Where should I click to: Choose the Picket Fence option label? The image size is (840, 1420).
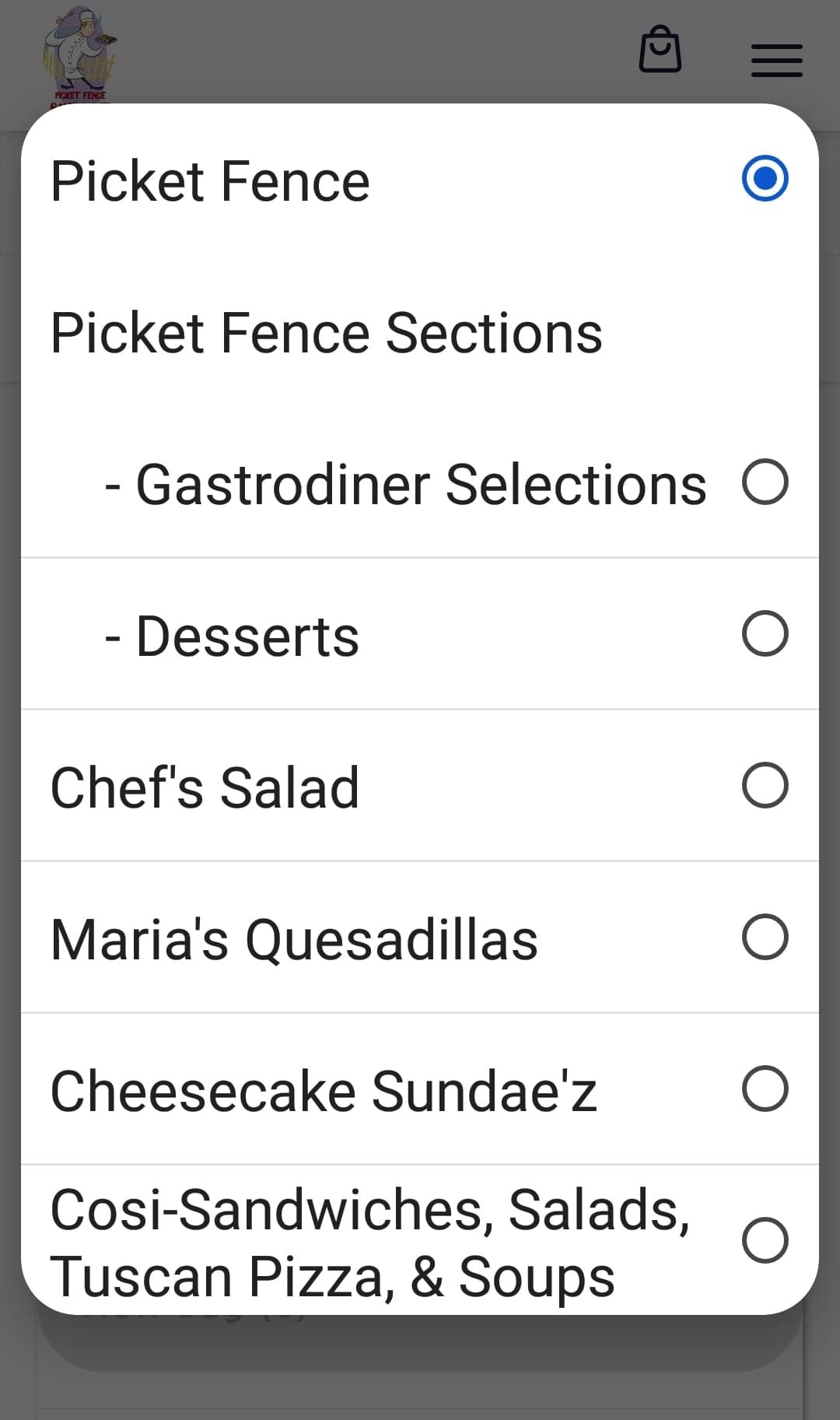click(x=210, y=181)
